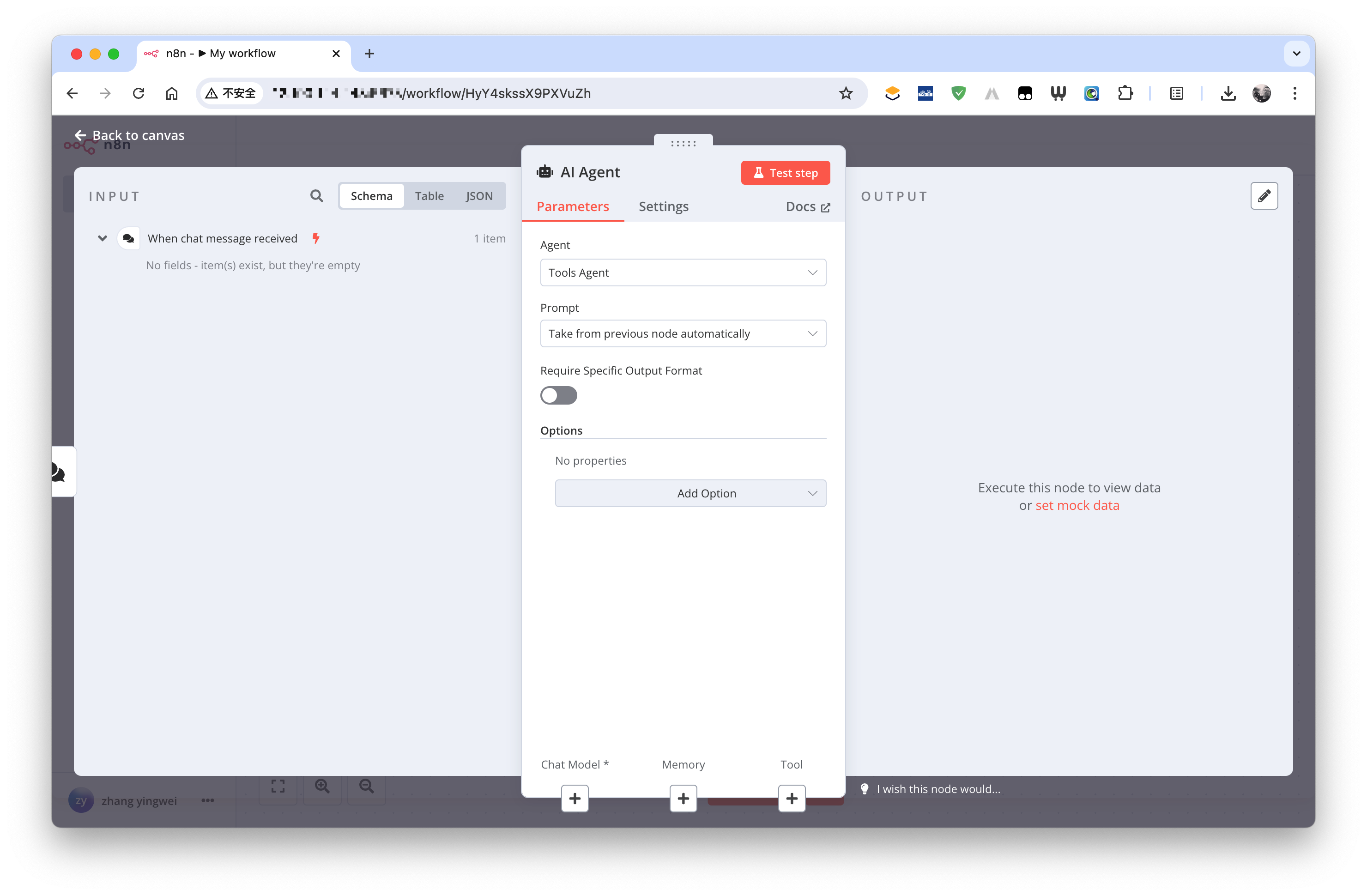1367x896 pixels.
Task: Click the red lightning trigger icon
Action: (315, 238)
